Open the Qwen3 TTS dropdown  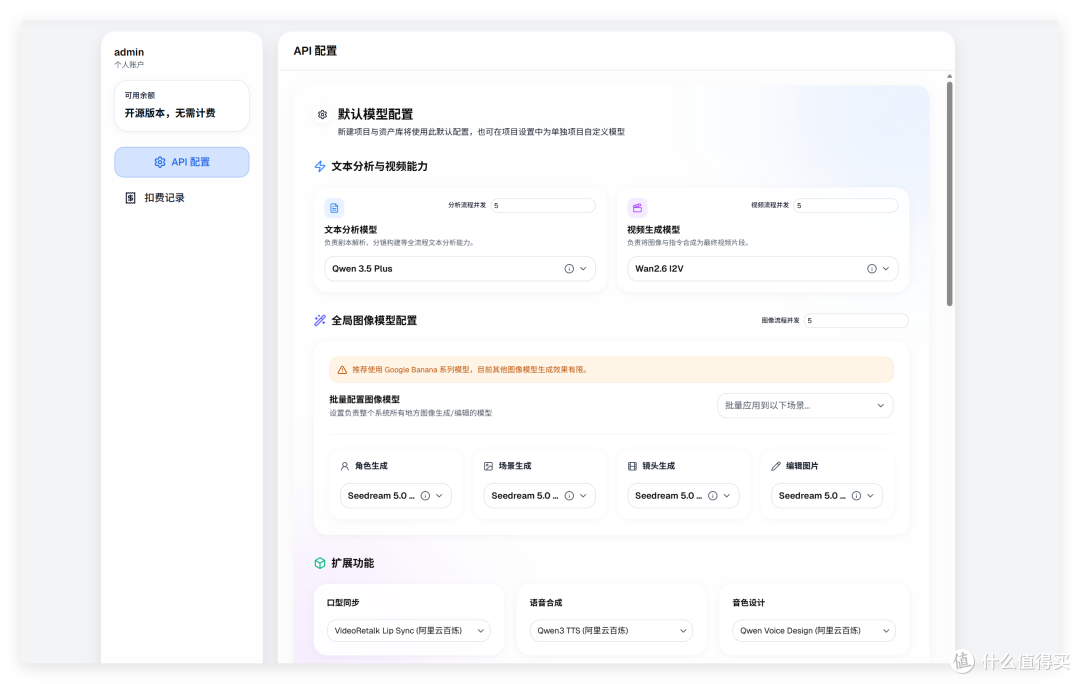click(611, 631)
